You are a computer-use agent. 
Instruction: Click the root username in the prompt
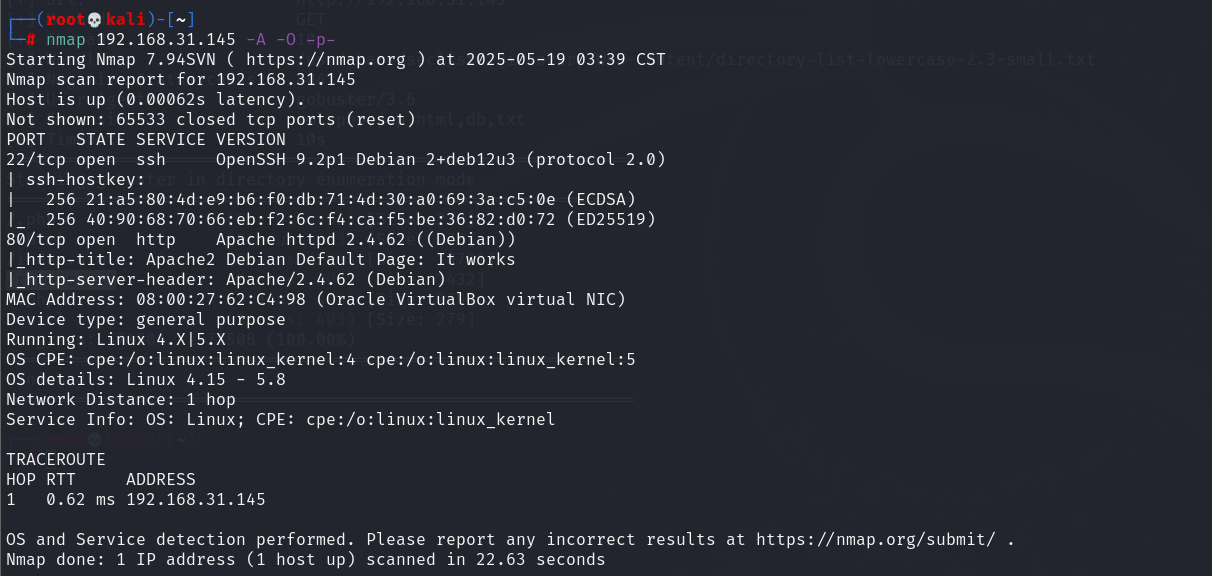65,19
